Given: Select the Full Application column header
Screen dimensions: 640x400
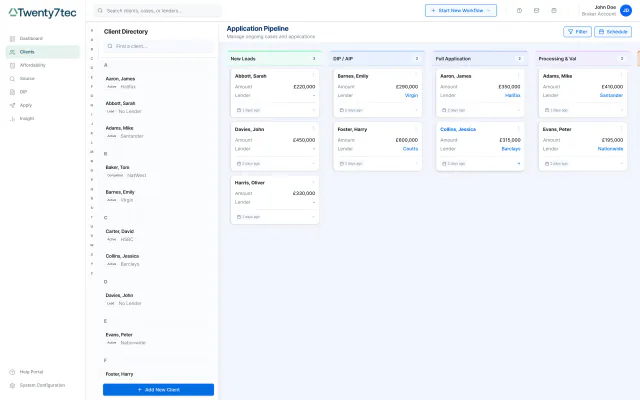Looking at the screenshot, I should 480,59.
